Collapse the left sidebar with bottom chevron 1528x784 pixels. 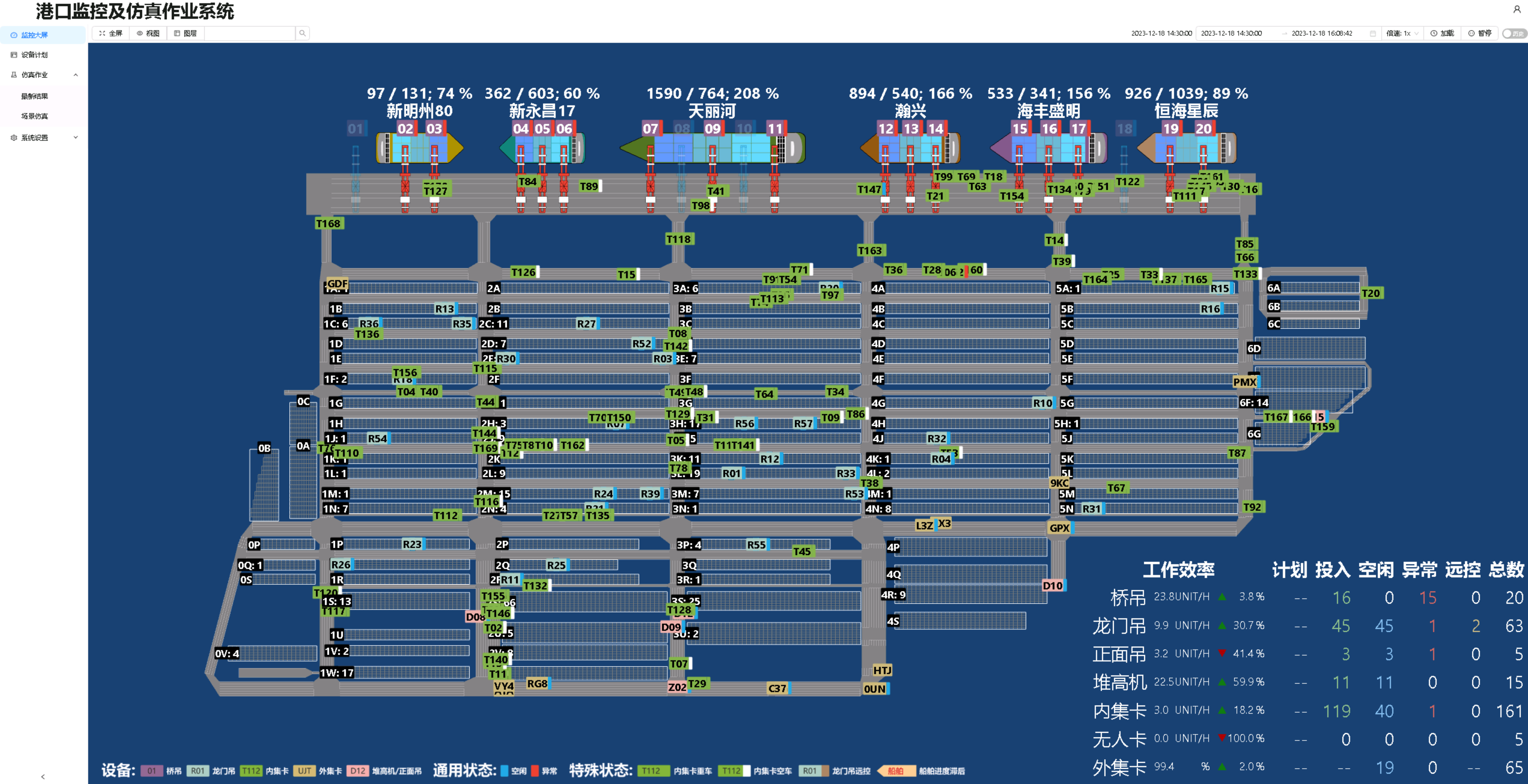(x=43, y=776)
